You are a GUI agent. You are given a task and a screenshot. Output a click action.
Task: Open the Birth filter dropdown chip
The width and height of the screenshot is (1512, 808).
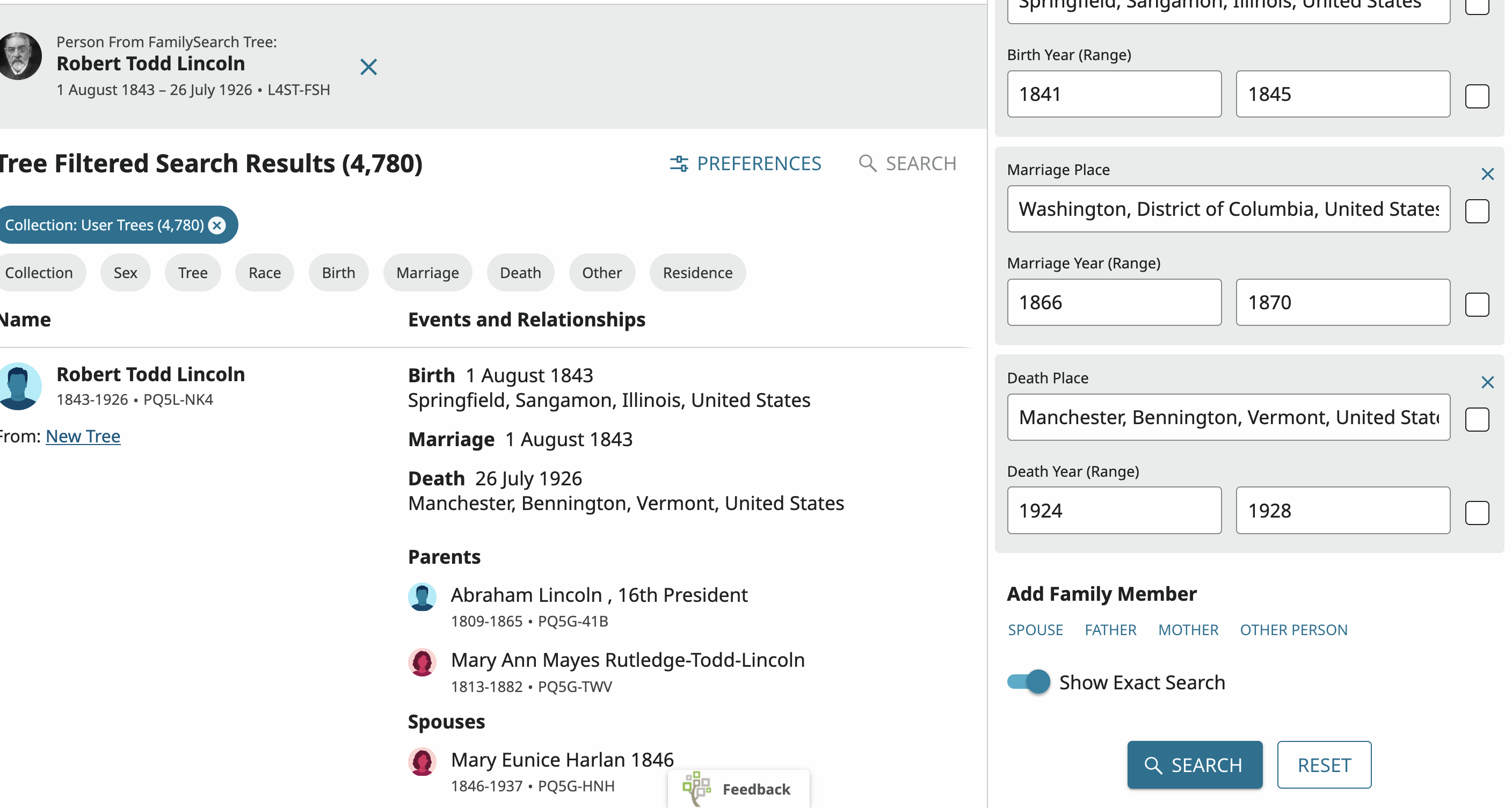(339, 272)
